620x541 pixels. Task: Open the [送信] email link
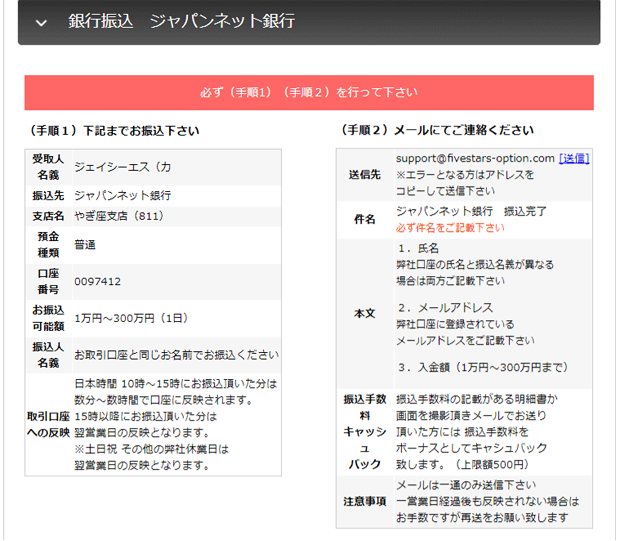click(574, 158)
